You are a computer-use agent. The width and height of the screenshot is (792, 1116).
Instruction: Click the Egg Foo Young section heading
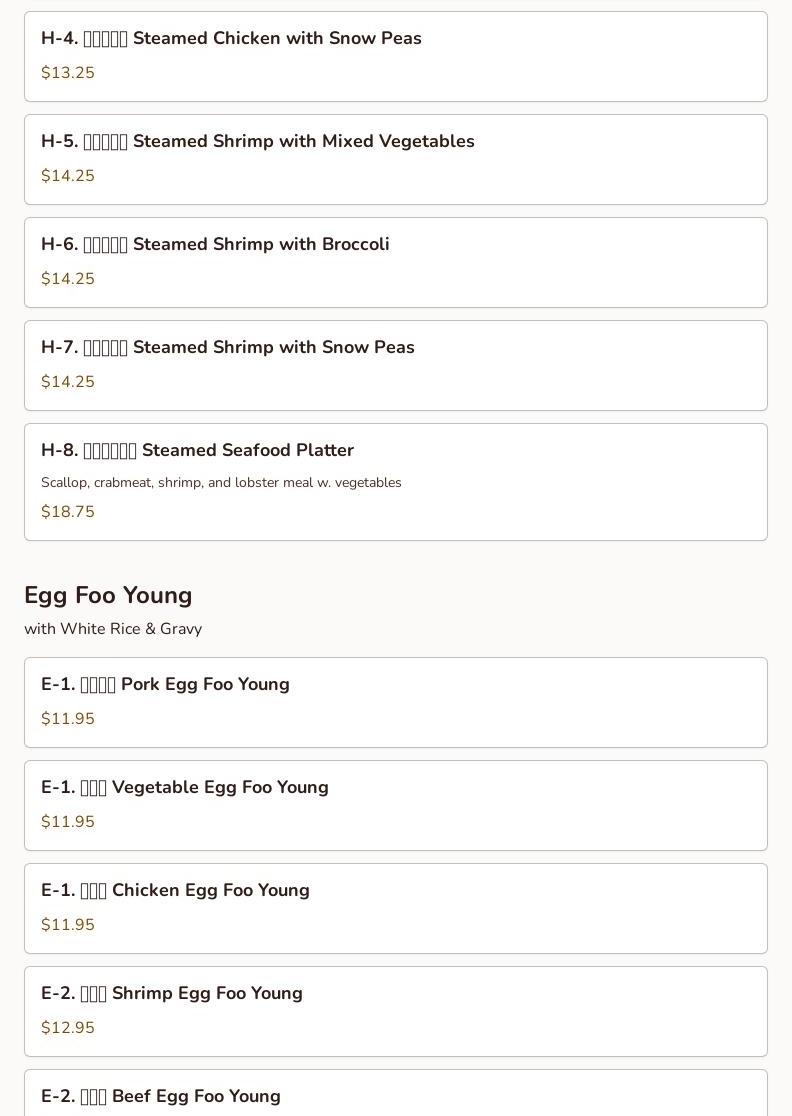(x=108, y=595)
